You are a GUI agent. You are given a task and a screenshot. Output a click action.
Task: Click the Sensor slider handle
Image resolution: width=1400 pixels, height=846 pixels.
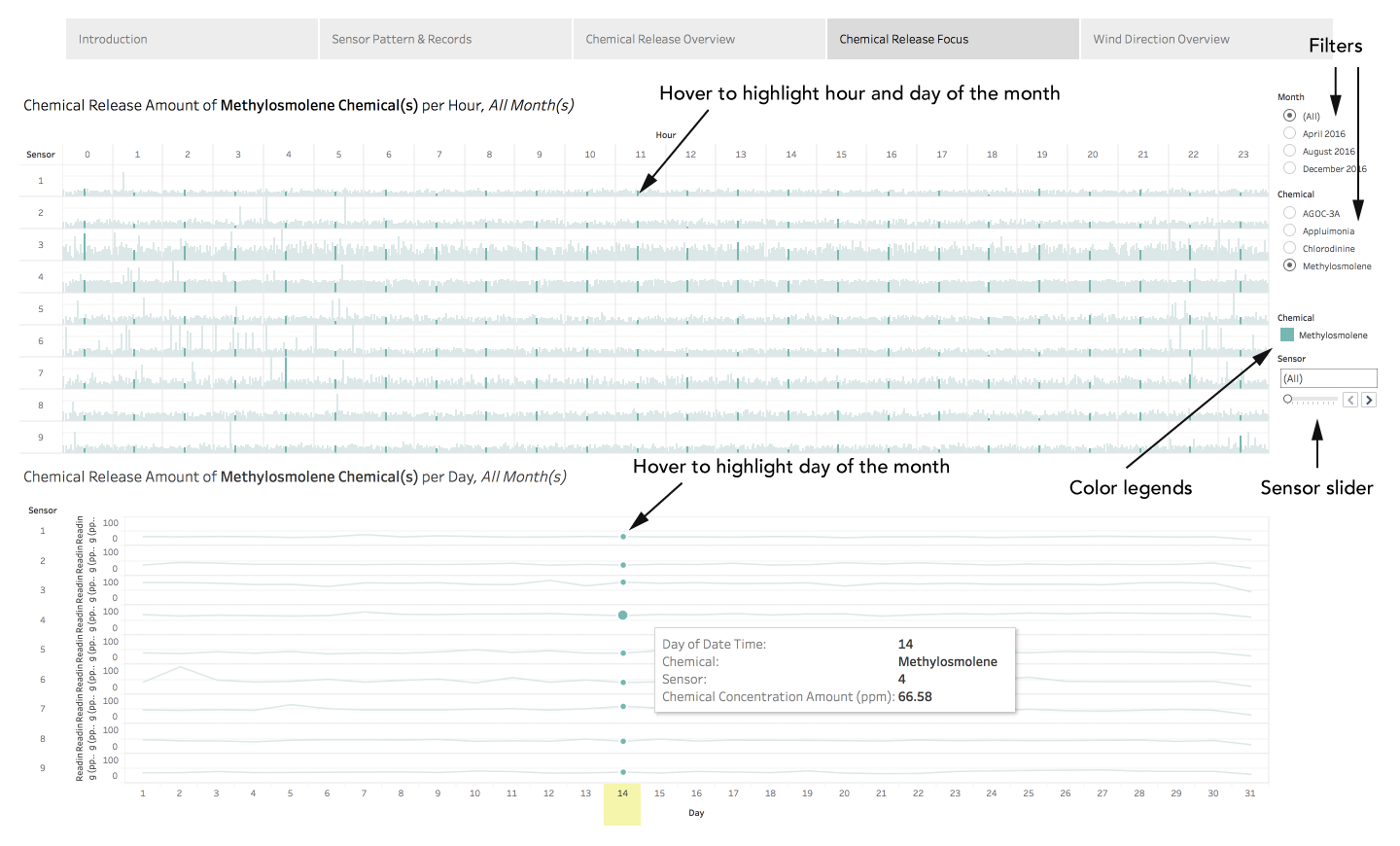click(1287, 400)
